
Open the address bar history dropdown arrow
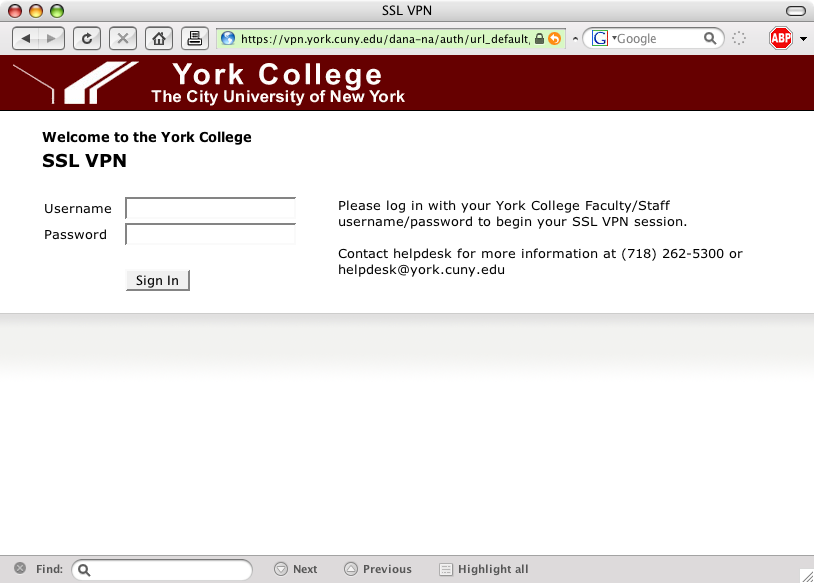point(575,39)
